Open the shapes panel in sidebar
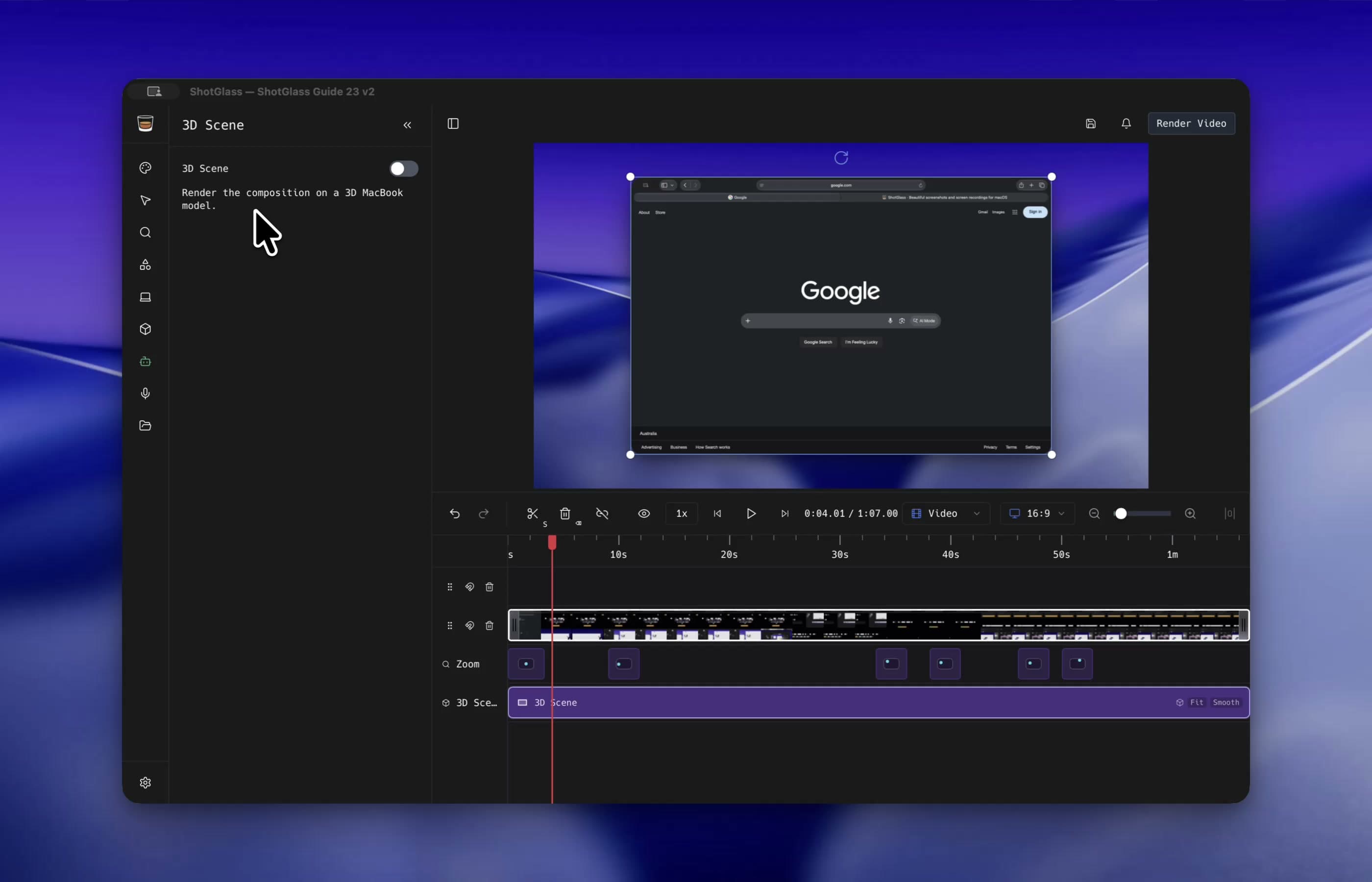The width and height of the screenshot is (1372, 882). click(x=146, y=265)
